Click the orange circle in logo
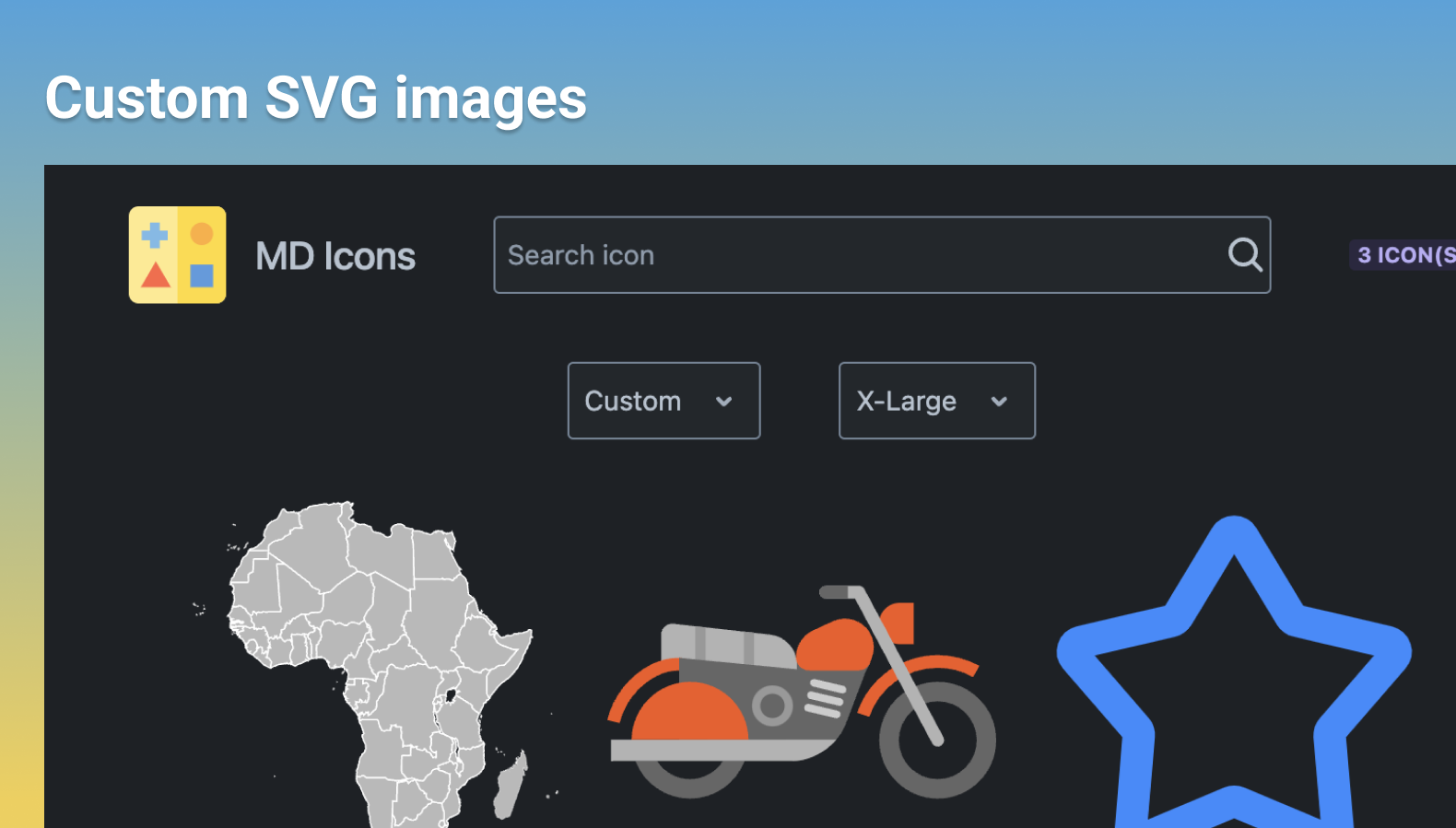Image resolution: width=1456 pixels, height=828 pixels. pos(202,235)
